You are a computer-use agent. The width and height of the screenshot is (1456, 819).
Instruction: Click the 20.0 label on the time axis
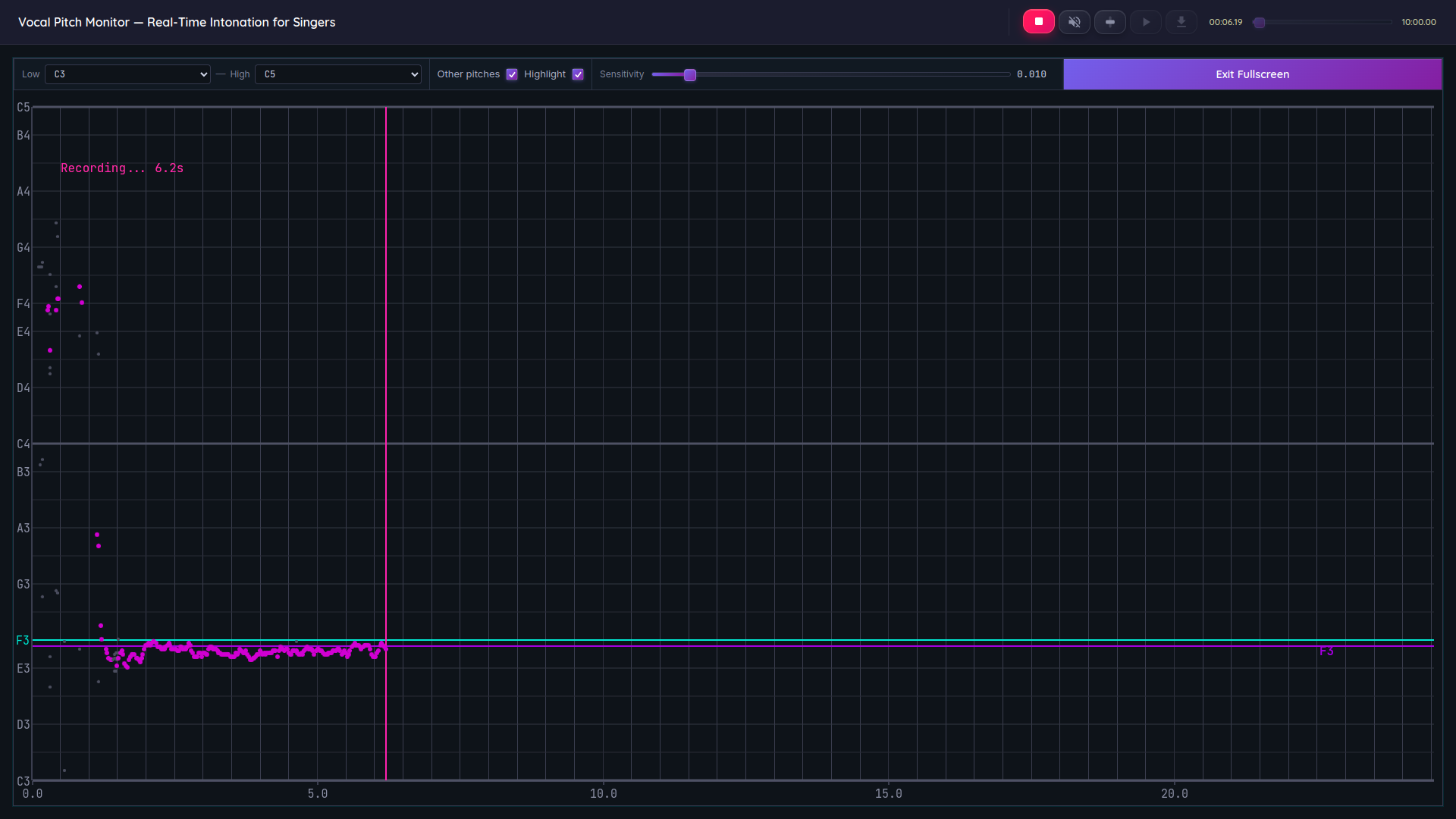click(x=1175, y=794)
